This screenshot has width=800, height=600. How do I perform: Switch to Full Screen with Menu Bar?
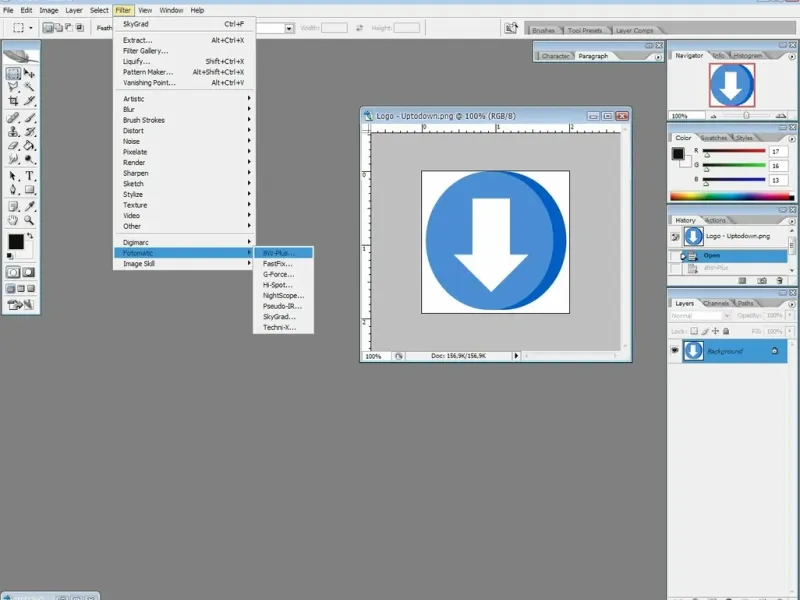[21, 289]
